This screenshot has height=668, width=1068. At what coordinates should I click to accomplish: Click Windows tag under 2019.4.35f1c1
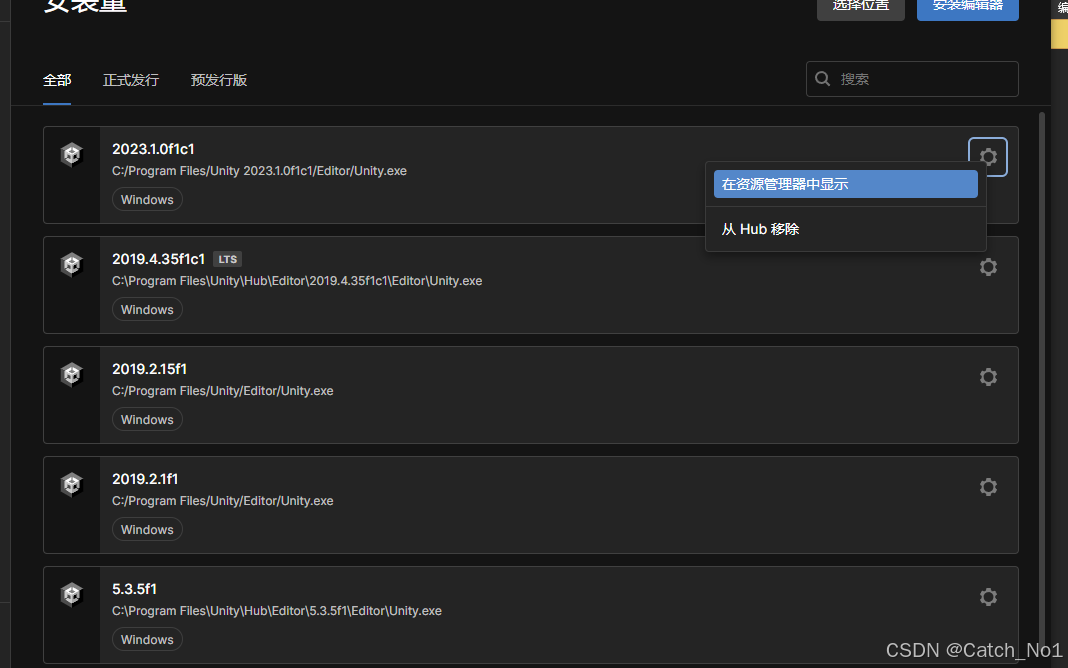147,309
